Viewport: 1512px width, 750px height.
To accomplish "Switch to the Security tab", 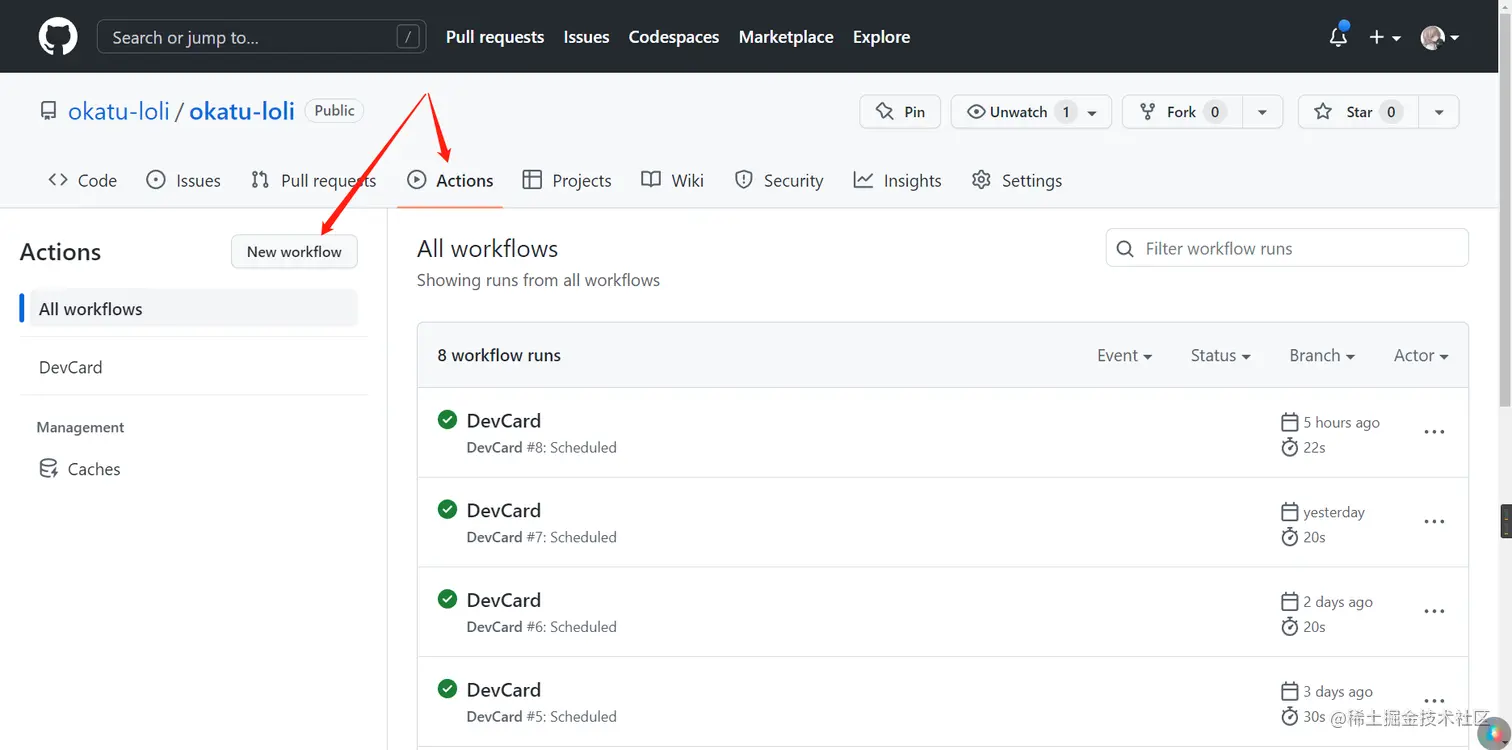I will coord(778,180).
